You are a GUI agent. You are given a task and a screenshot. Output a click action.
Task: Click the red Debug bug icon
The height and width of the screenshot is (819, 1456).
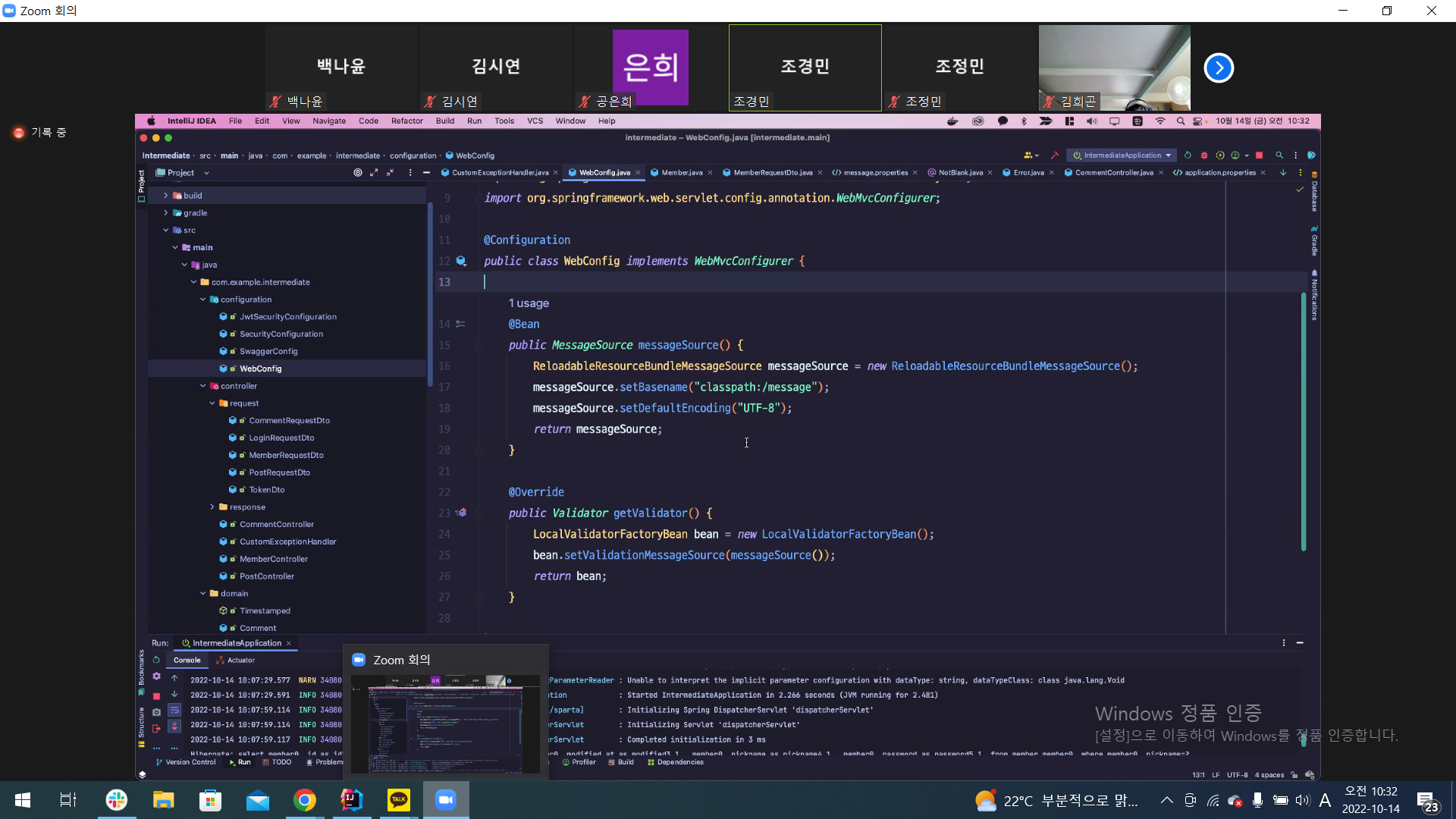point(1203,155)
